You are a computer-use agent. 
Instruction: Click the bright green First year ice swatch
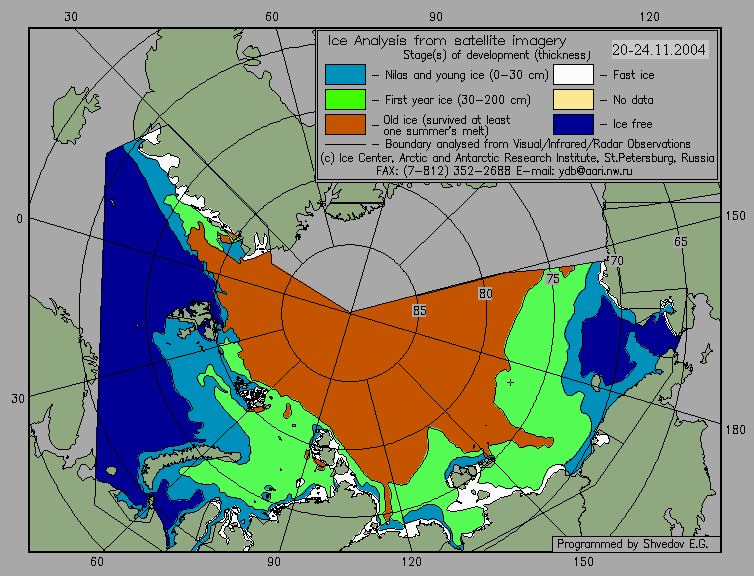coord(345,100)
